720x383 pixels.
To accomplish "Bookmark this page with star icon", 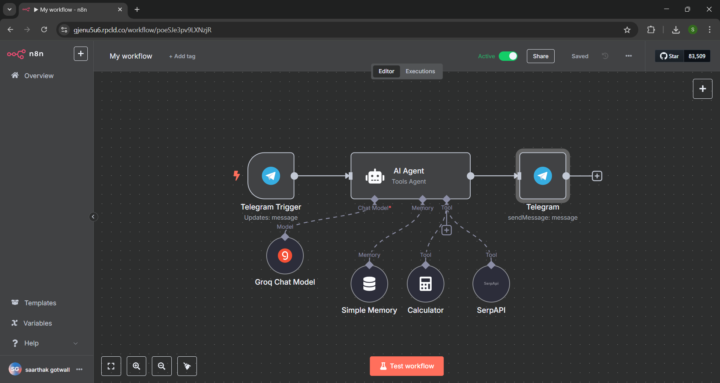I will [x=627, y=30].
